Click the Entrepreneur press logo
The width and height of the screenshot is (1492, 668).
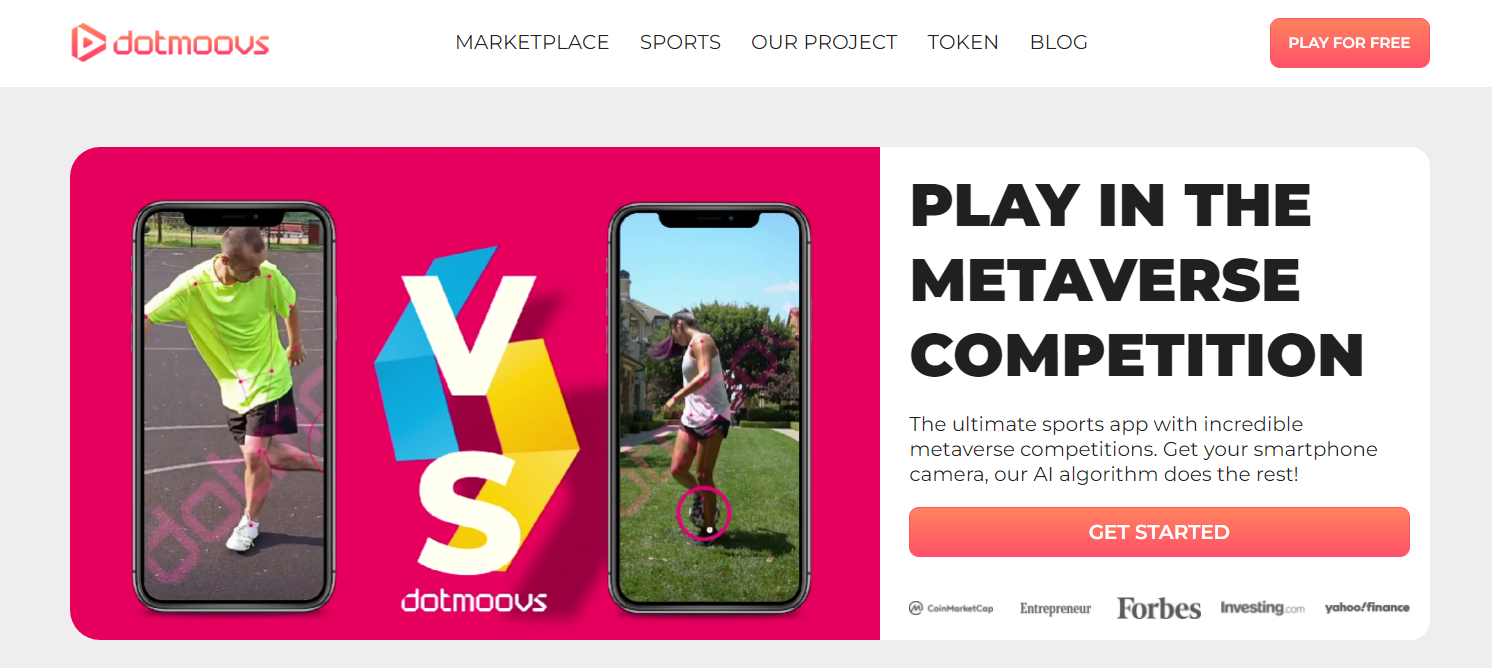pos(1055,608)
